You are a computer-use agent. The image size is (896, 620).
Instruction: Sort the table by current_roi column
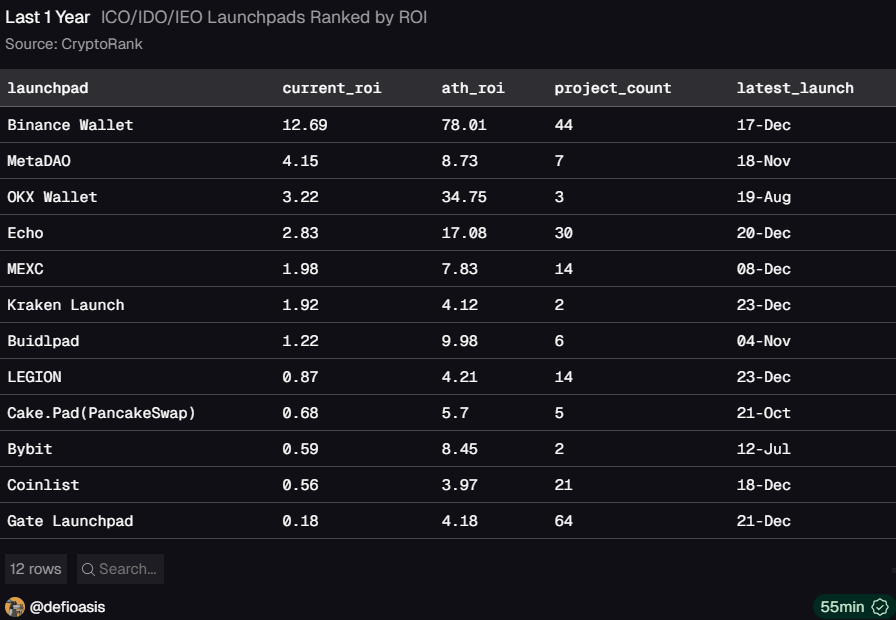coord(332,88)
